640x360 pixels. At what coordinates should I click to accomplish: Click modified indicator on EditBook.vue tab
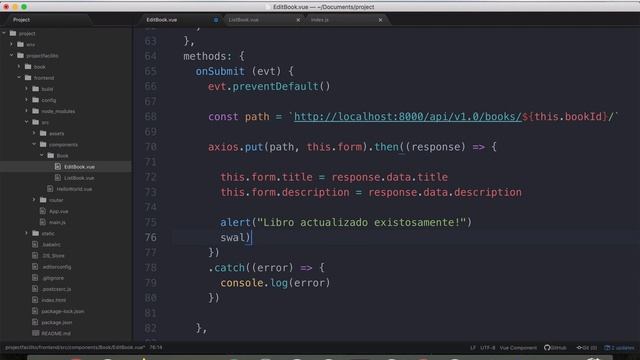[216, 20]
